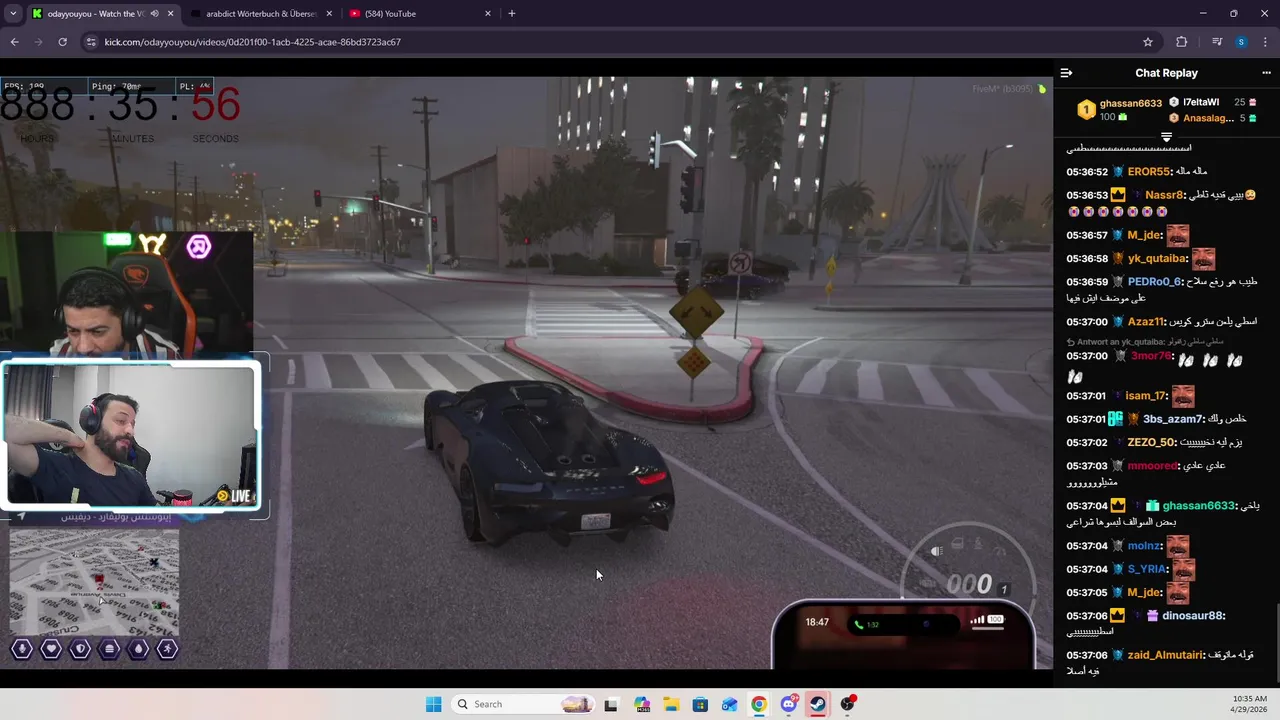
Task: Bookmark this page with star icon
Action: 1148,42
